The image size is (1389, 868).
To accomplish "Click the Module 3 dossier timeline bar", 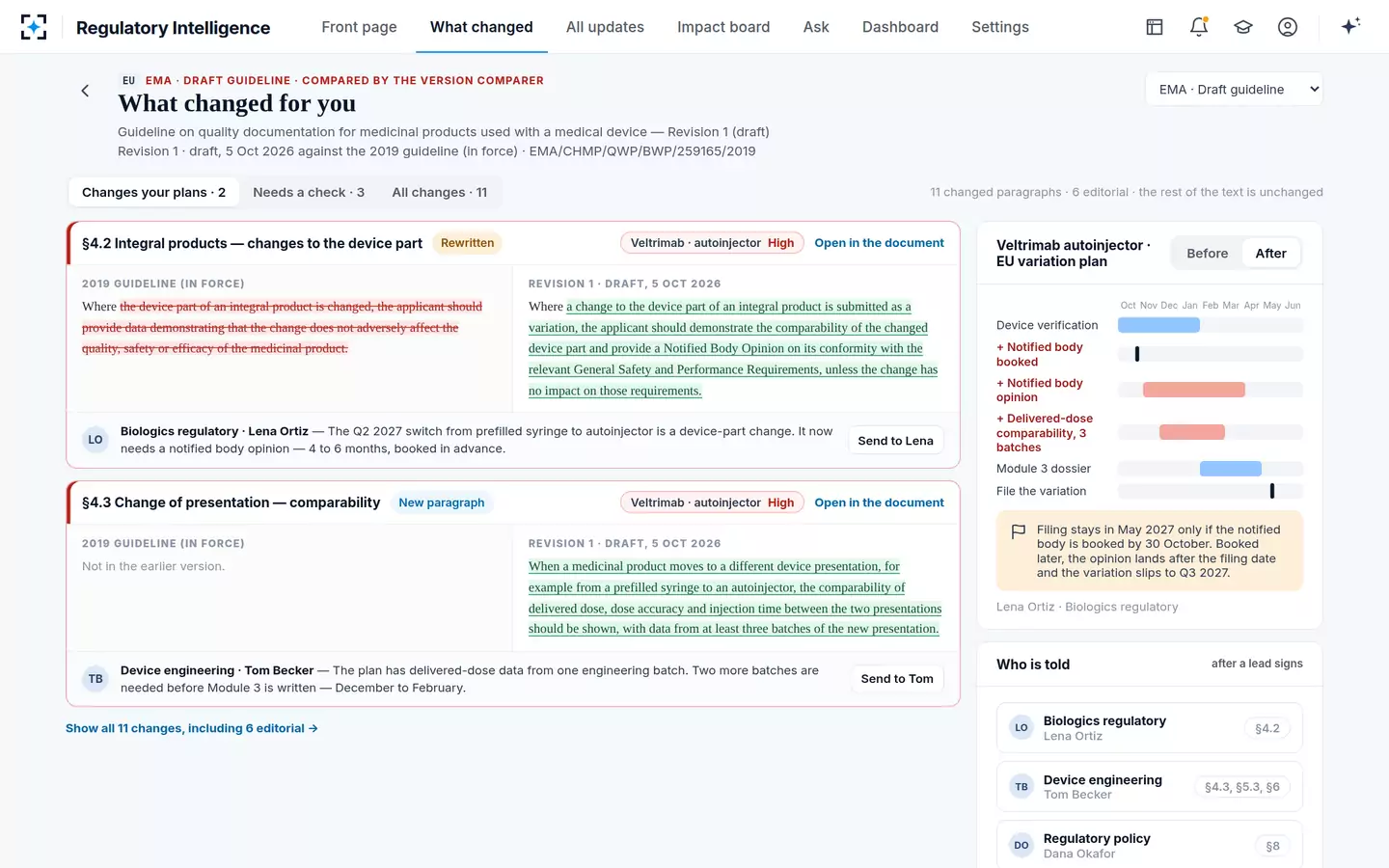I will pos(1231,469).
